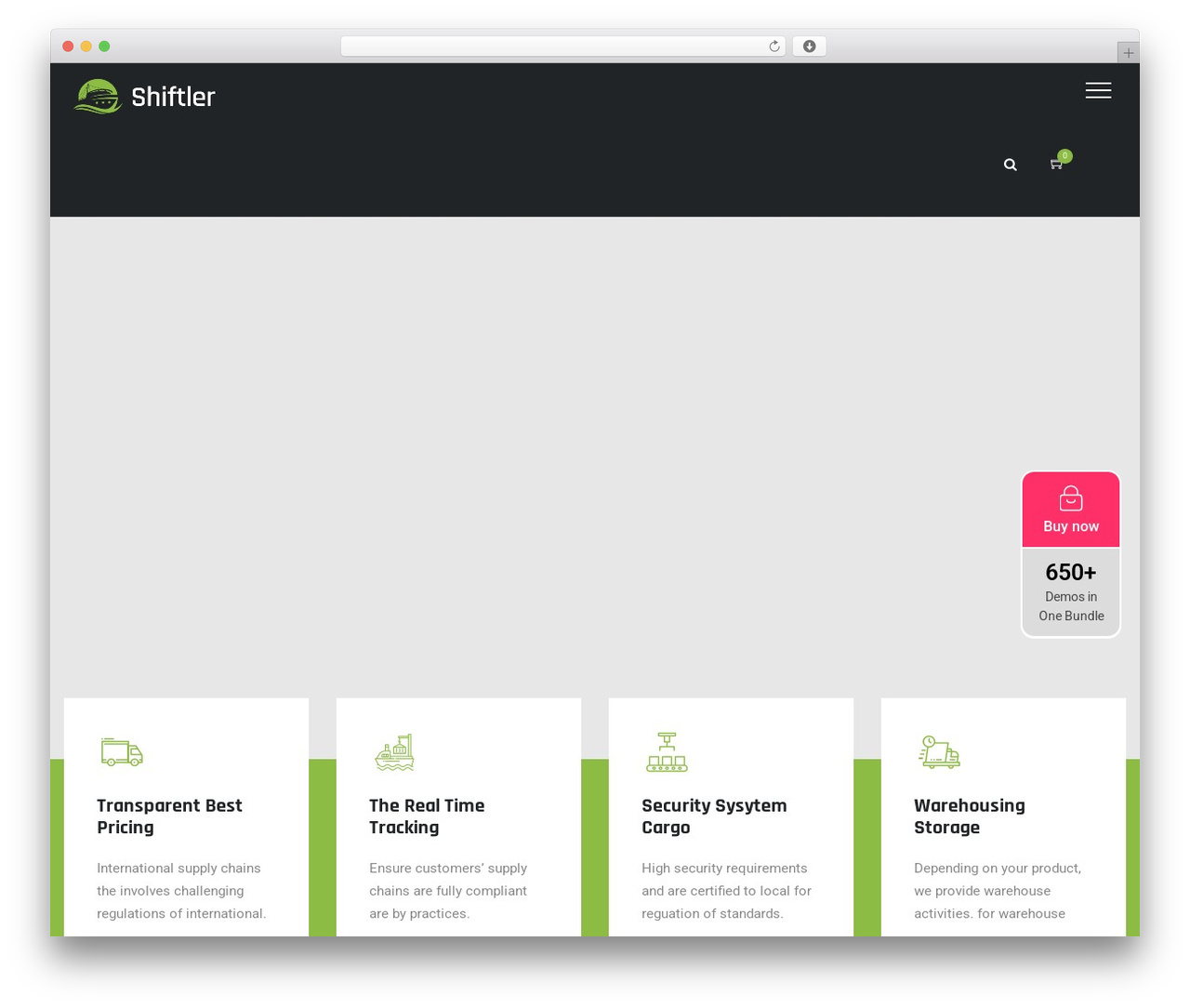Click the text 'reguation of standards.'
The height and width of the screenshot is (1008, 1190).
pyautogui.click(x=712, y=914)
